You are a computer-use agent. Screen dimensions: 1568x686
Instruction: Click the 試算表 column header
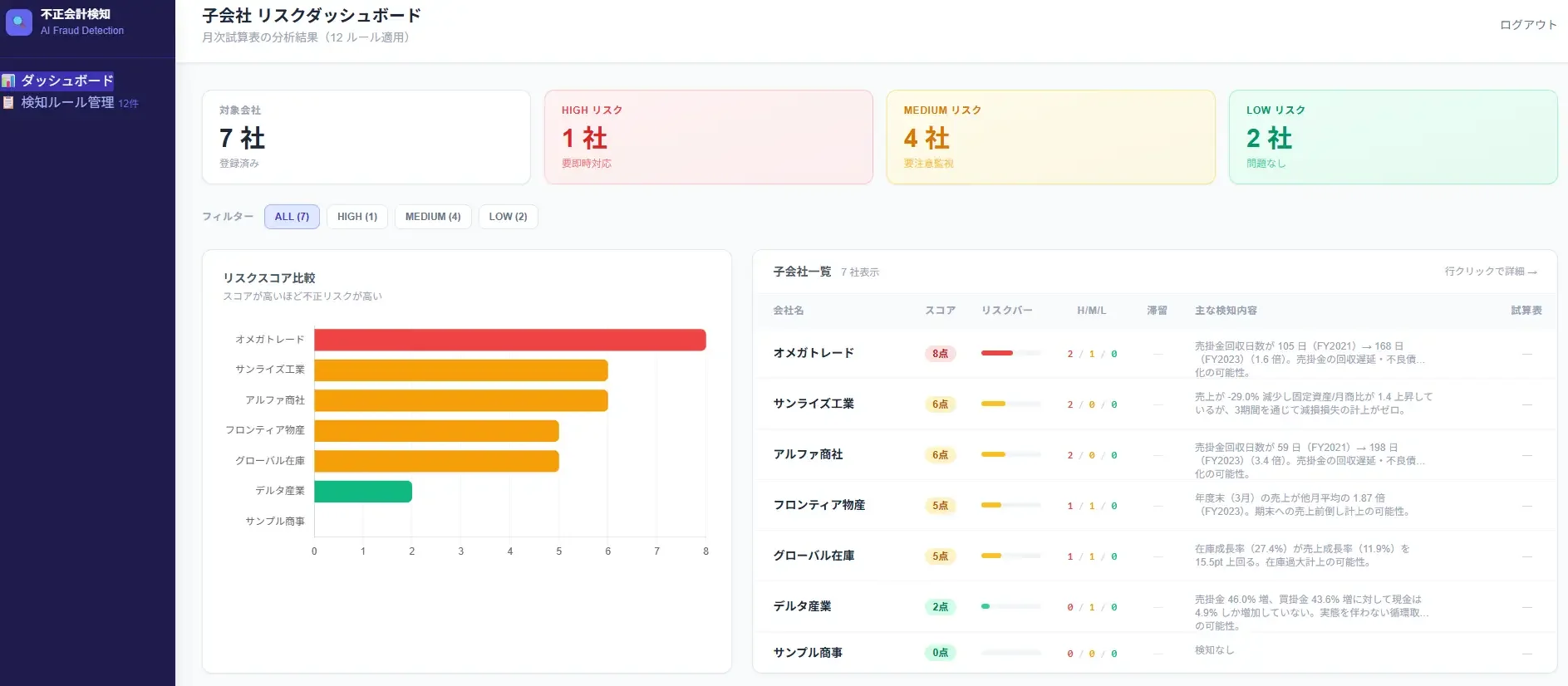pyautogui.click(x=1526, y=311)
